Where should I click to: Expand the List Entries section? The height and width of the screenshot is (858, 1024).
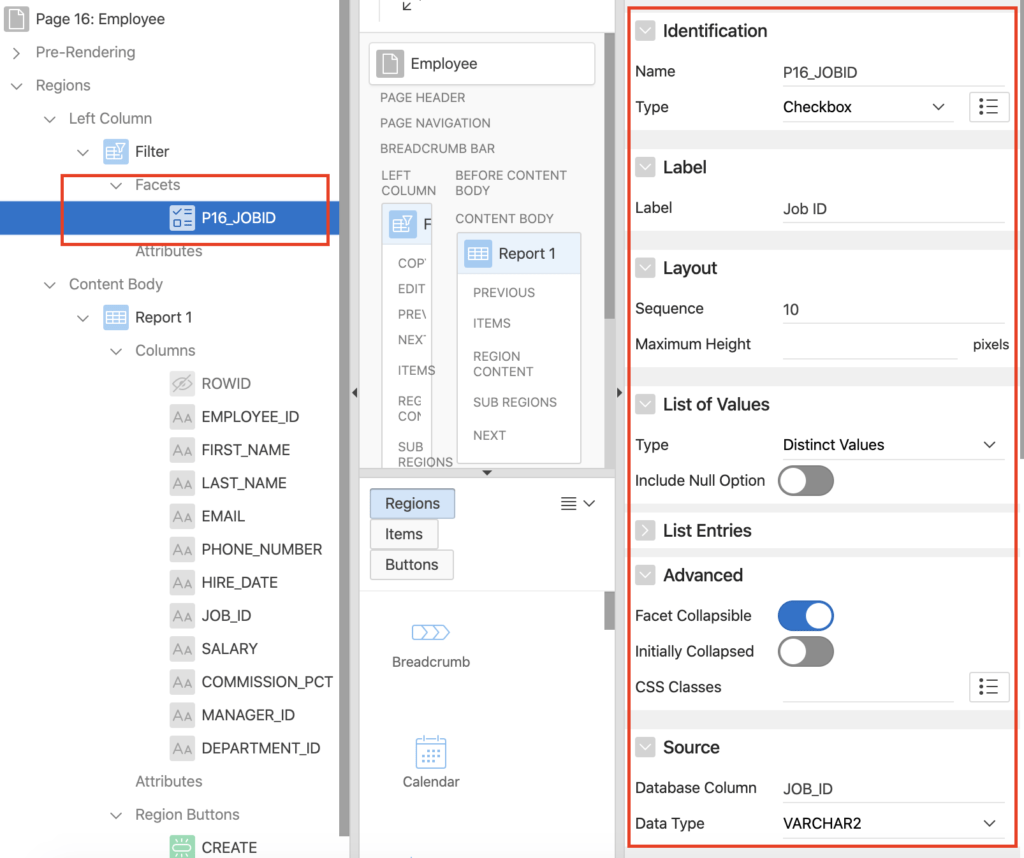(x=645, y=530)
